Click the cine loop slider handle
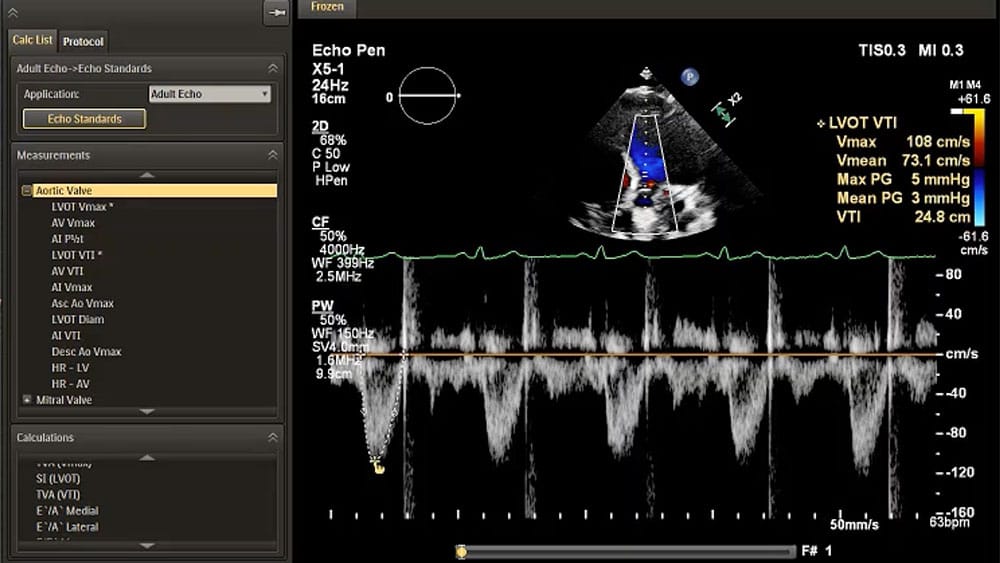Image resolution: width=1000 pixels, height=563 pixels. (461, 551)
